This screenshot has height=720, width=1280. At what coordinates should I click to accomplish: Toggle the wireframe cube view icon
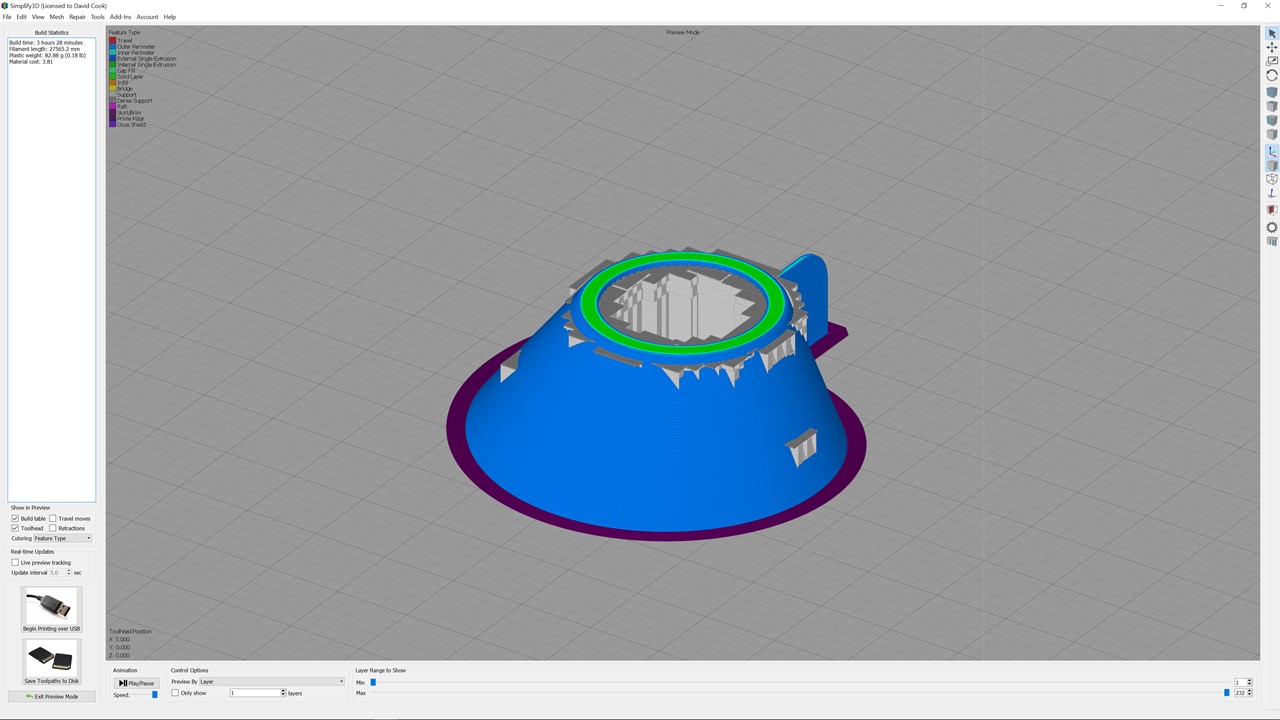(x=1272, y=179)
